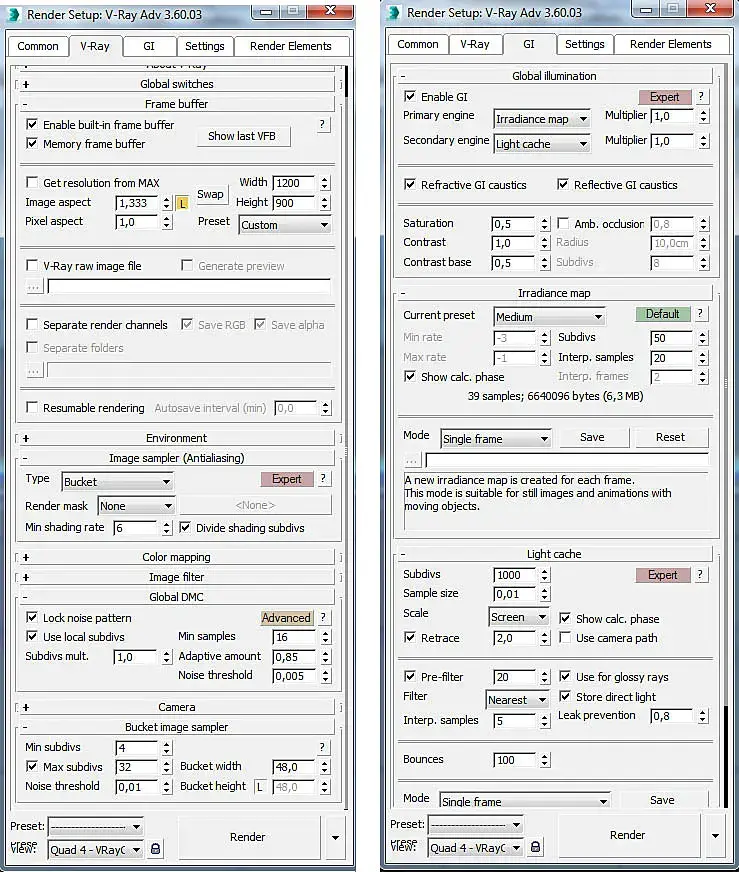The height and width of the screenshot is (872, 739).
Task: Open Render Elements tab in left window
Action: (x=291, y=46)
